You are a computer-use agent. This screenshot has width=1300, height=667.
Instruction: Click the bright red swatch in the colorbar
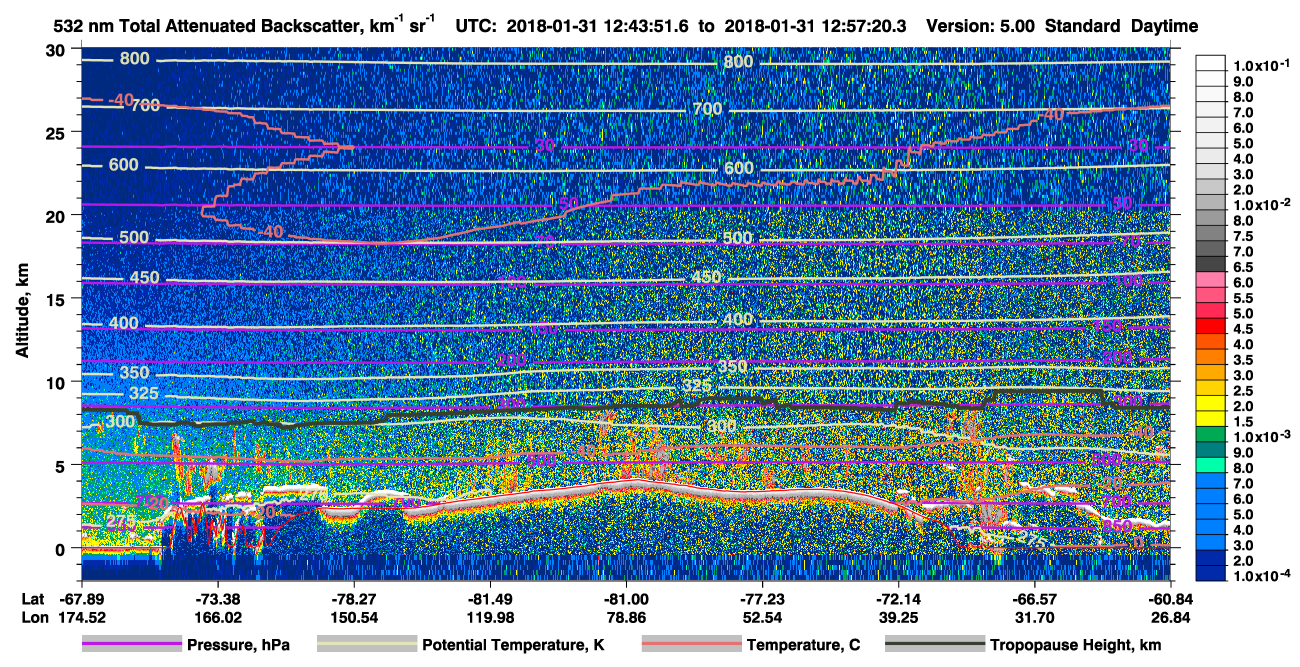coord(1211,326)
